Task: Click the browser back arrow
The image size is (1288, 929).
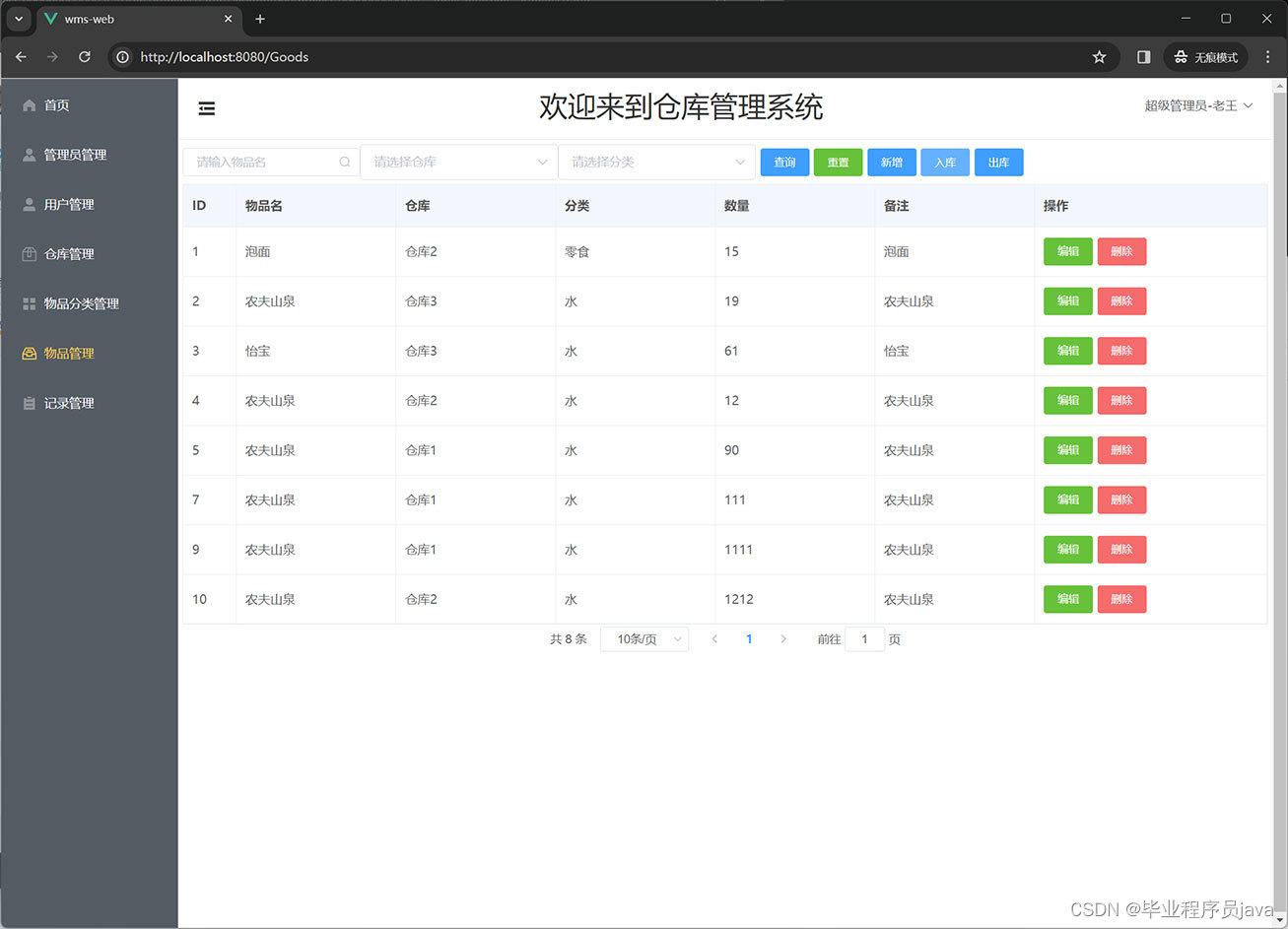Action: pos(21,57)
